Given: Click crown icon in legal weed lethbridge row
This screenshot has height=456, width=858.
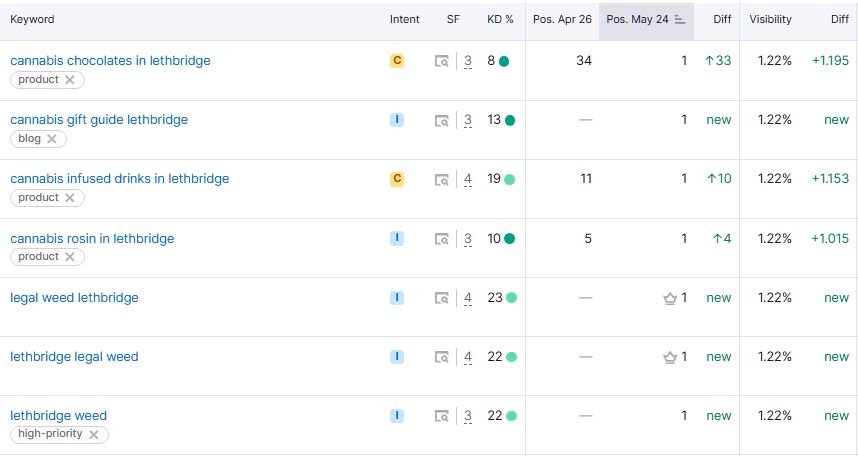Looking at the screenshot, I should pos(670,298).
